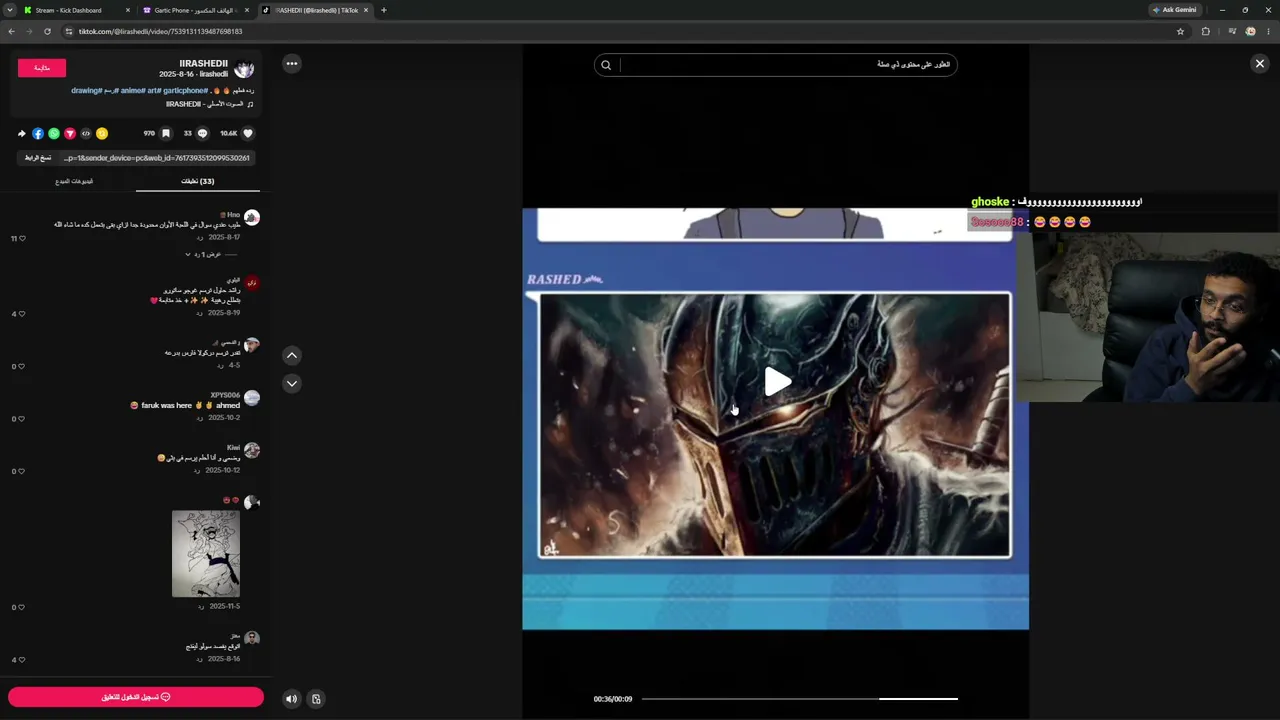This screenshot has height=720, width=1280.
Task: Reload the TikTok page
Action: pos(47,31)
